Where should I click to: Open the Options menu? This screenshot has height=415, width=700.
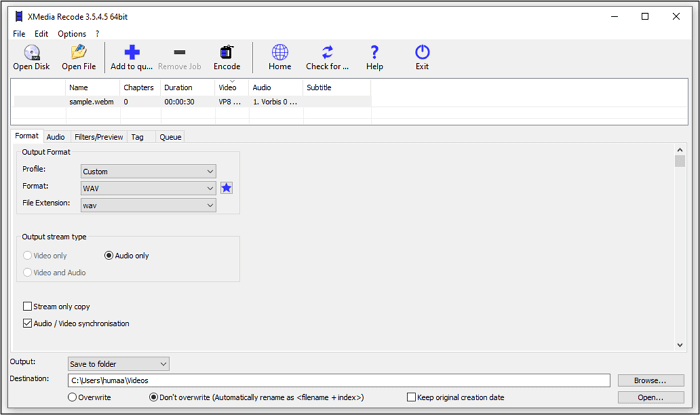coord(71,33)
